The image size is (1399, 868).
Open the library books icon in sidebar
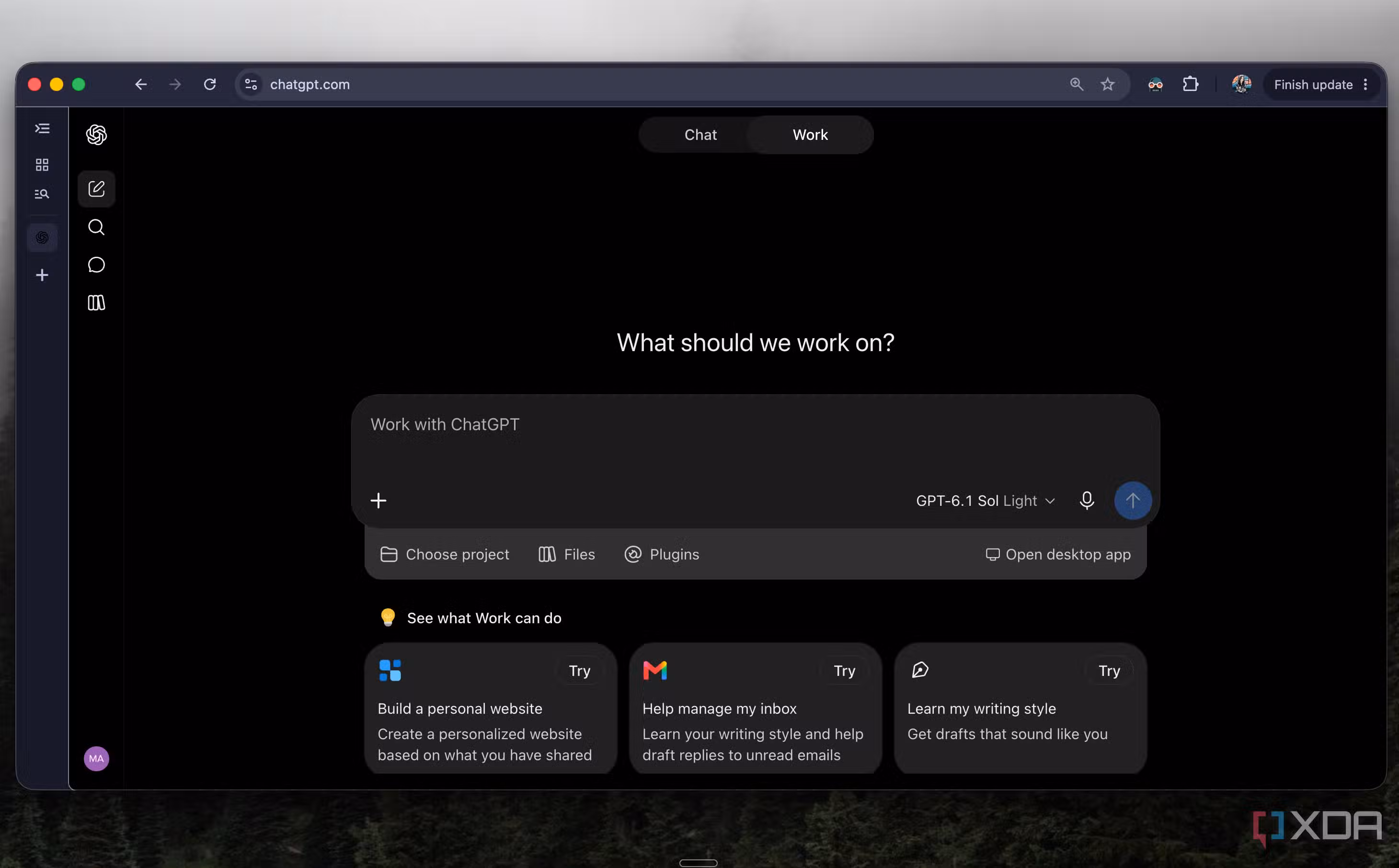click(96, 303)
